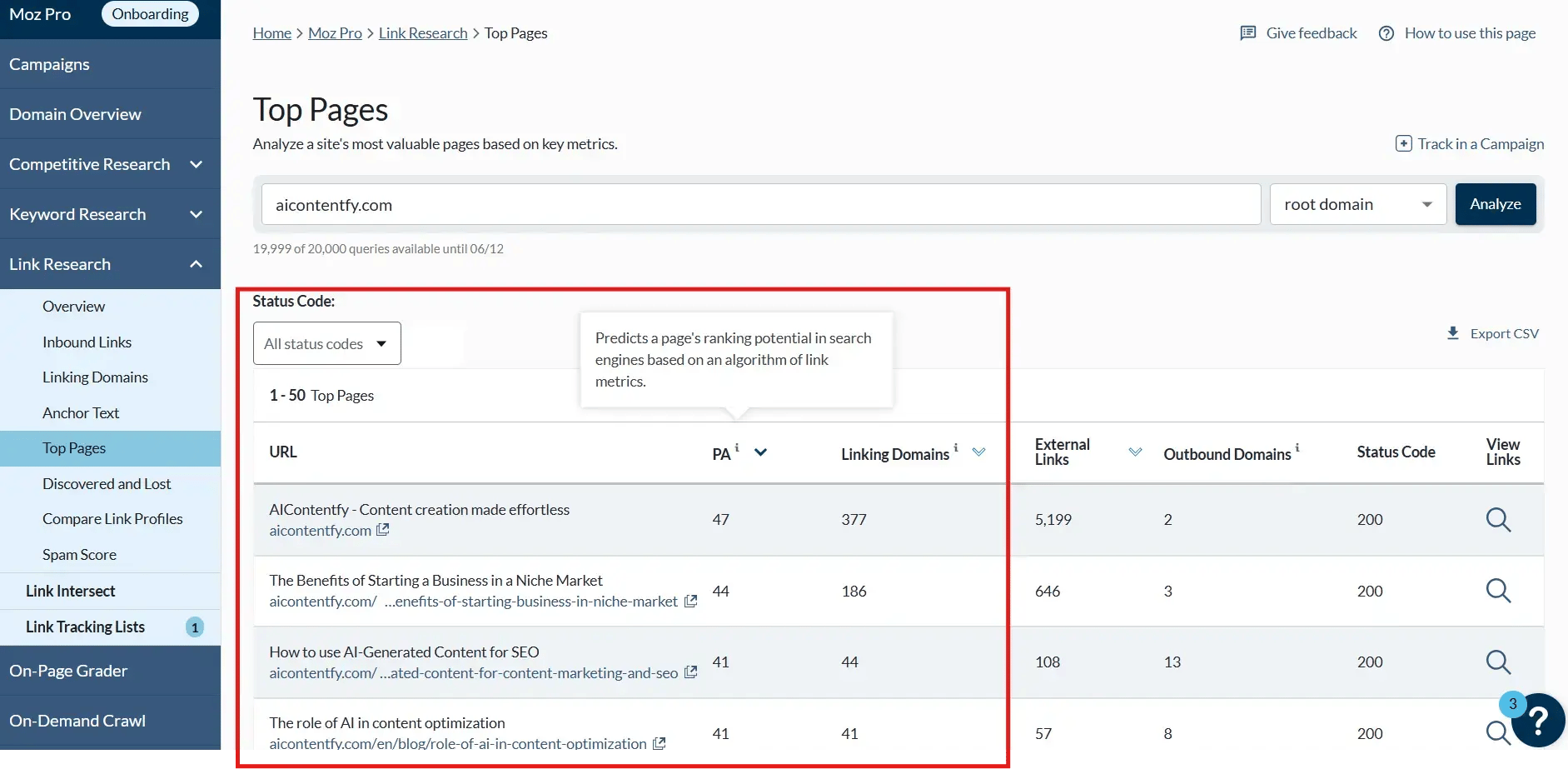Click question mark icon beside How to use
The height and width of the screenshot is (769, 1568).
[x=1386, y=33]
